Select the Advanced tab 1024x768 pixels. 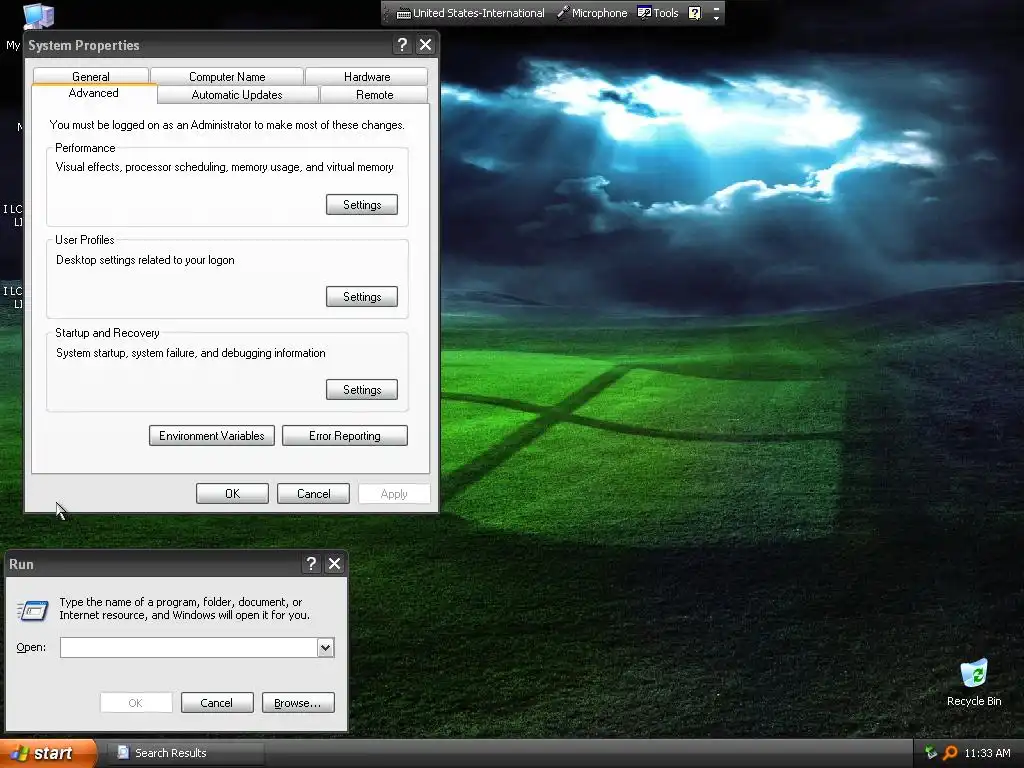tap(94, 93)
